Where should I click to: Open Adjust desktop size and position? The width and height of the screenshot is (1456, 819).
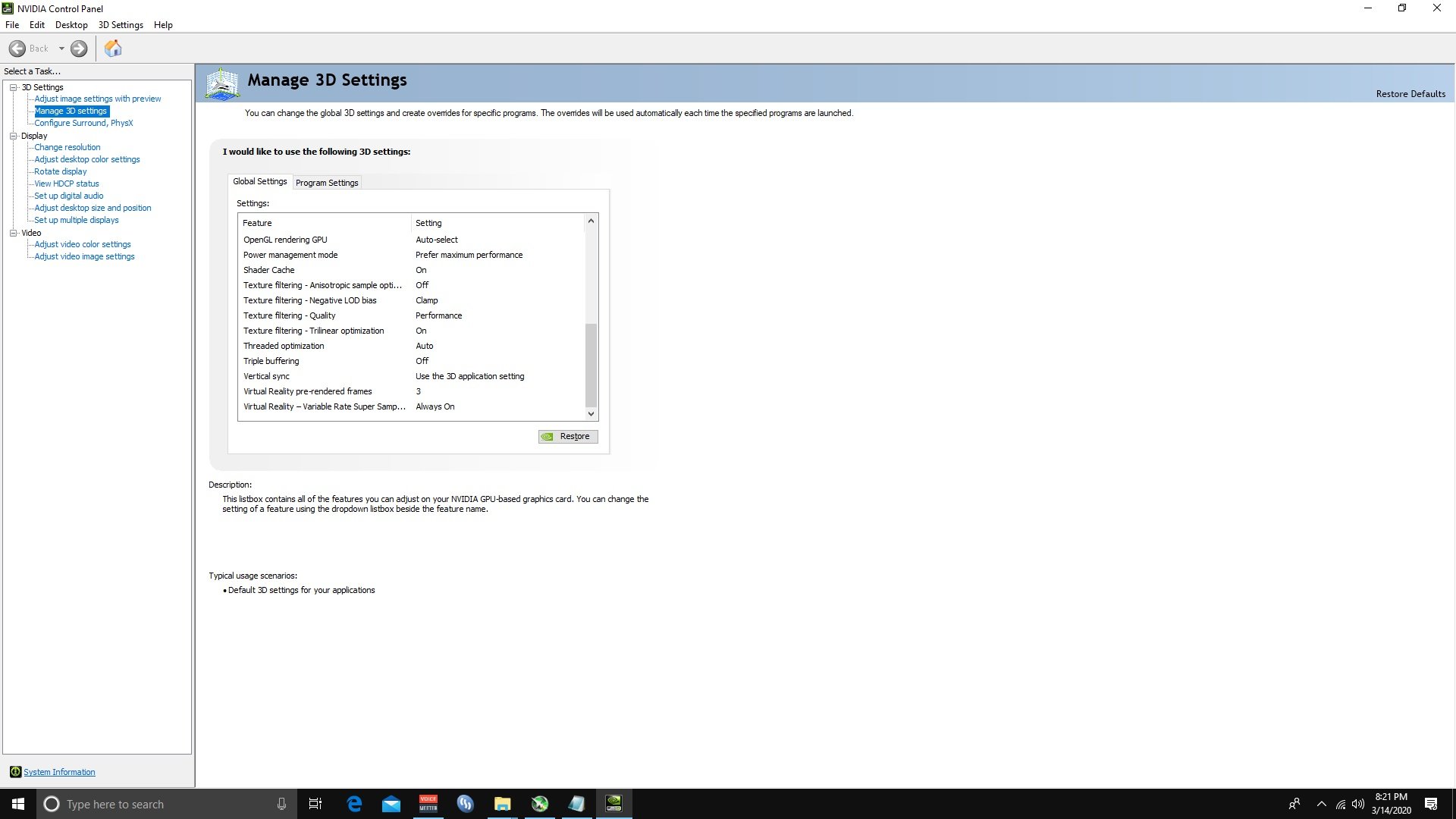93,208
